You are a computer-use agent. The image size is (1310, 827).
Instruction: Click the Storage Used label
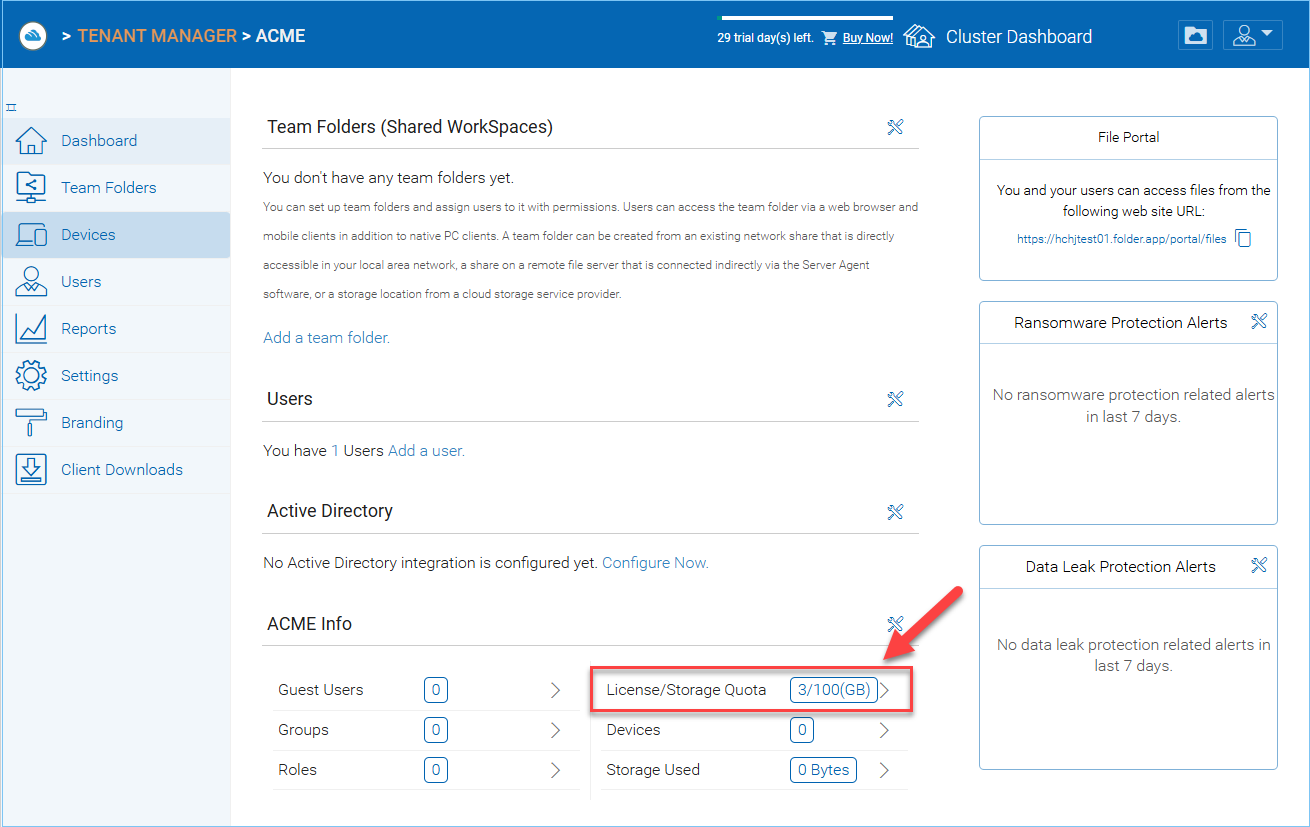point(653,770)
